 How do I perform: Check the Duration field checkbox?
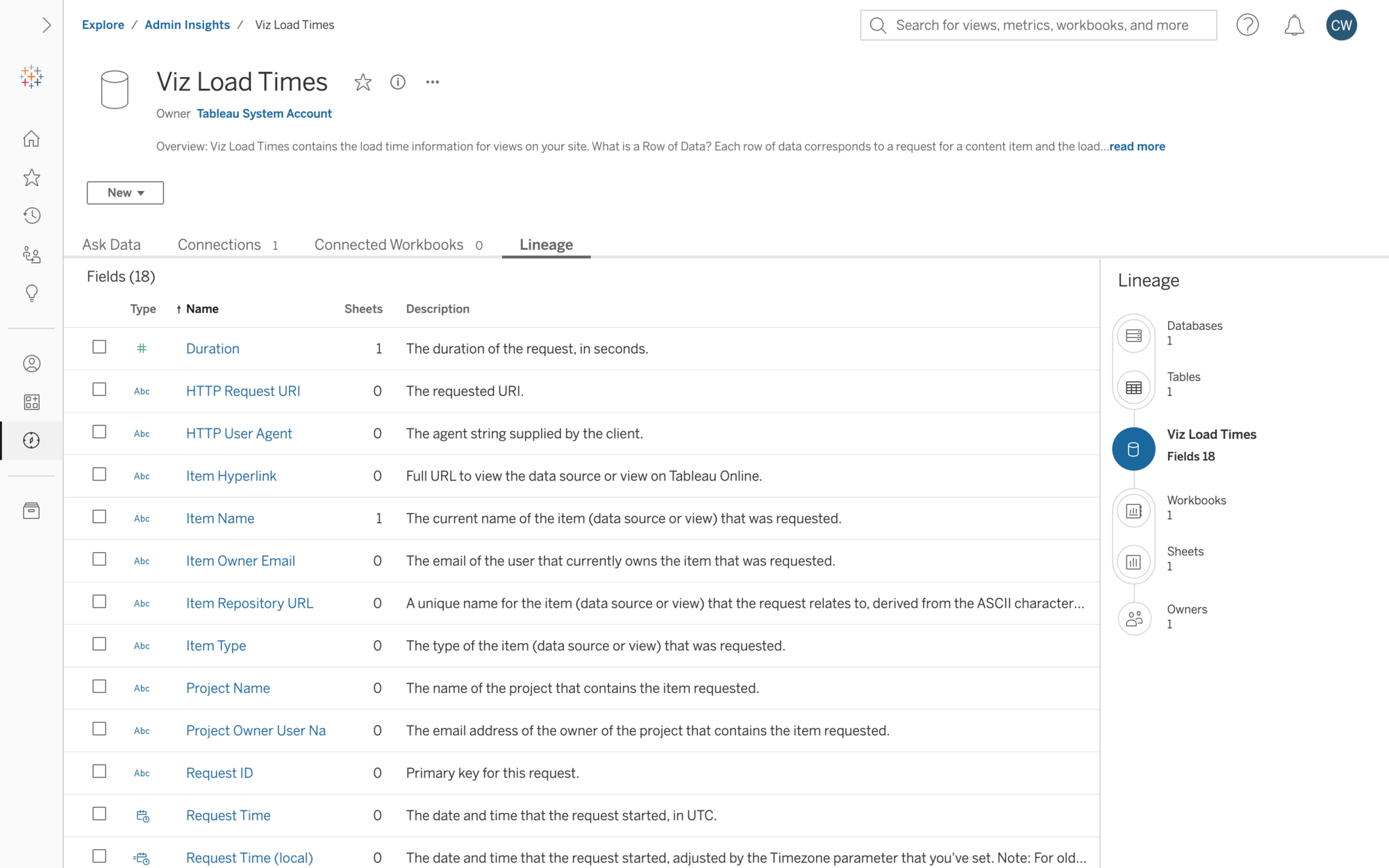[99, 347]
